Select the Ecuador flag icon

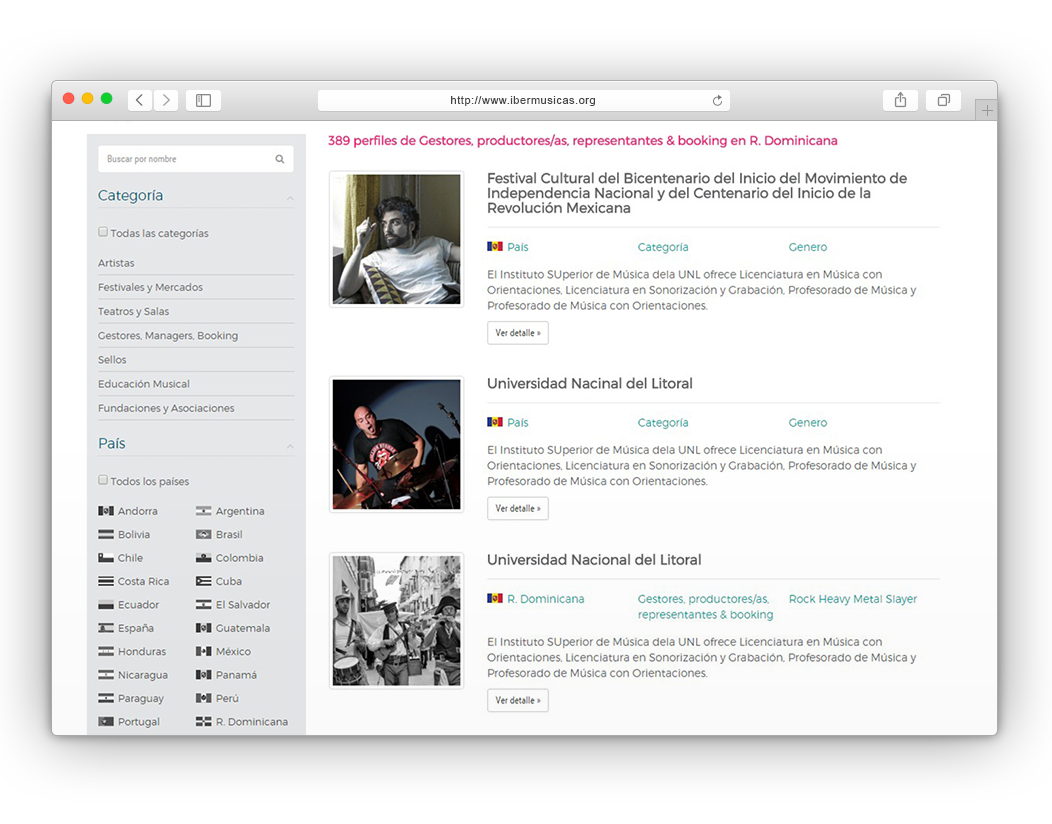(106, 605)
